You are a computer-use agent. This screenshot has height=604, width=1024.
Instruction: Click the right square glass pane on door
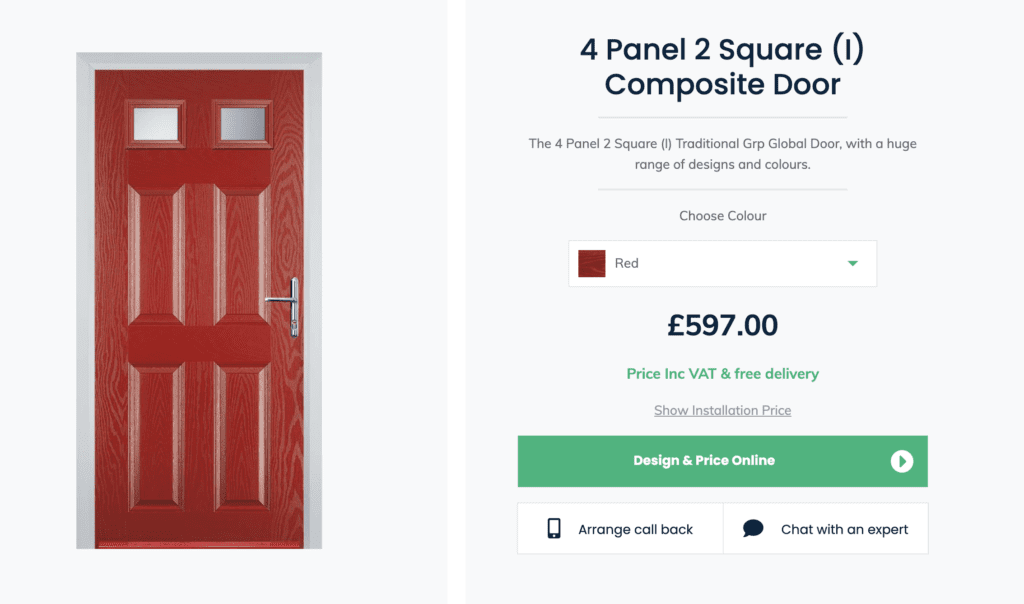click(242, 123)
